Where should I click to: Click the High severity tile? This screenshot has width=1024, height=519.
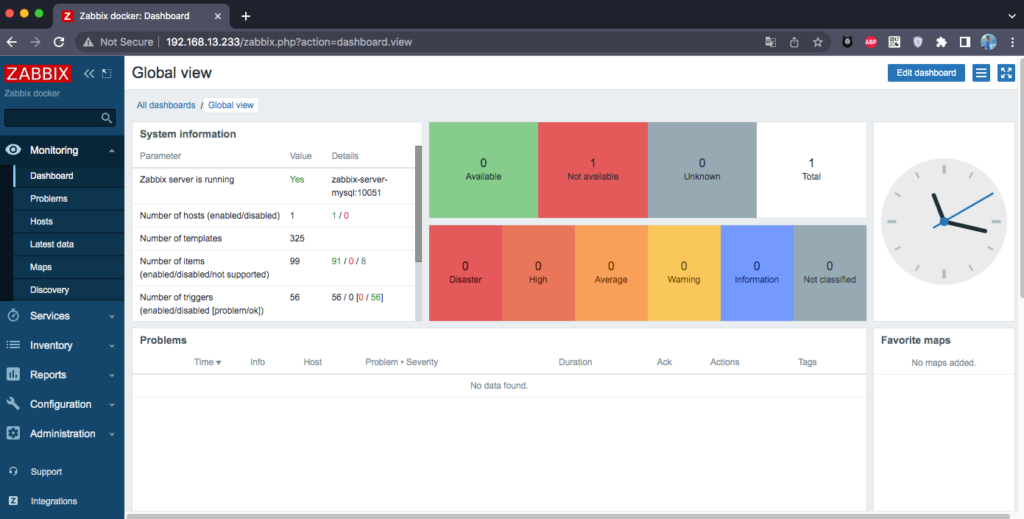(538, 273)
